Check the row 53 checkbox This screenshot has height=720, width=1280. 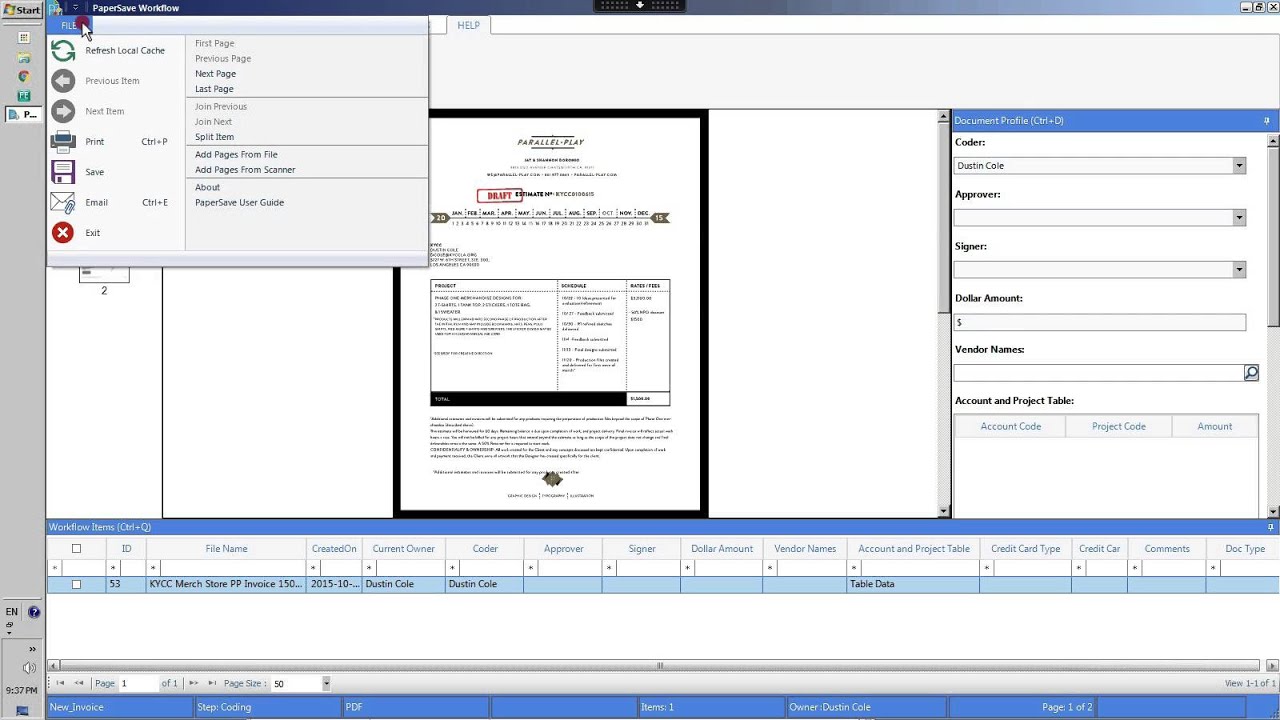76,584
